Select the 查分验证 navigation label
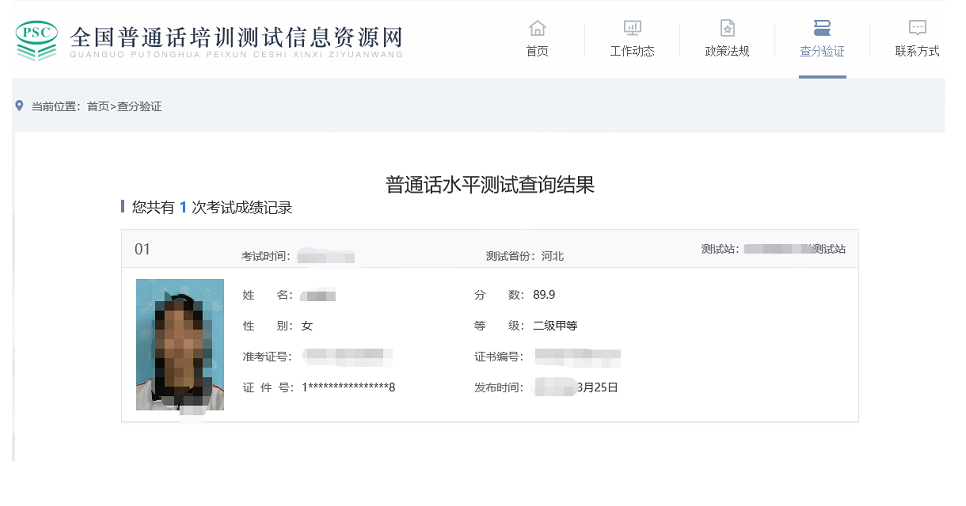 pyautogui.click(x=822, y=51)
